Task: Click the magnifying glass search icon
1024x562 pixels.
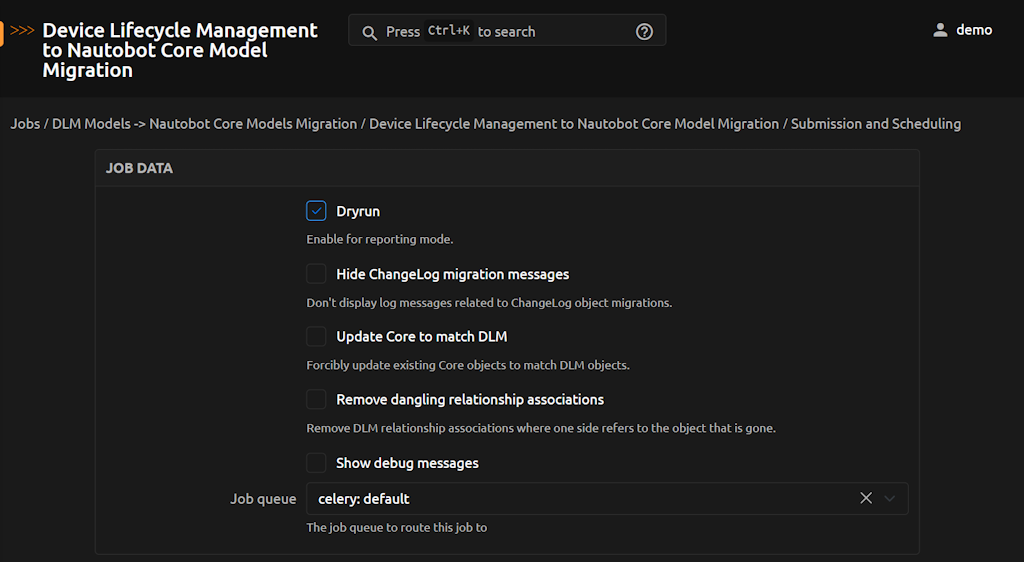Action: tap(369, 32)
